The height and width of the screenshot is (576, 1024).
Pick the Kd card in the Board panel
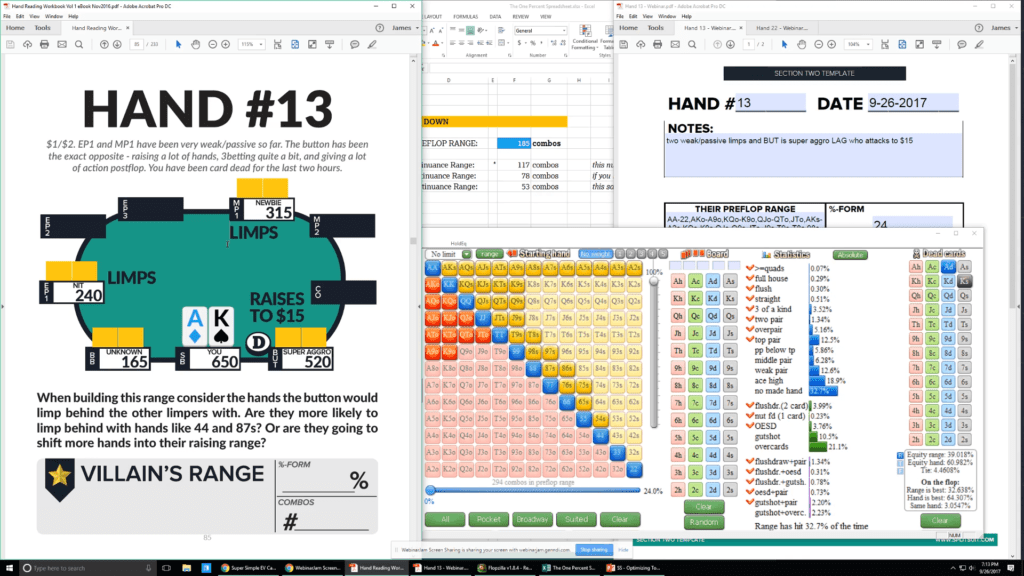coord(712,298)
